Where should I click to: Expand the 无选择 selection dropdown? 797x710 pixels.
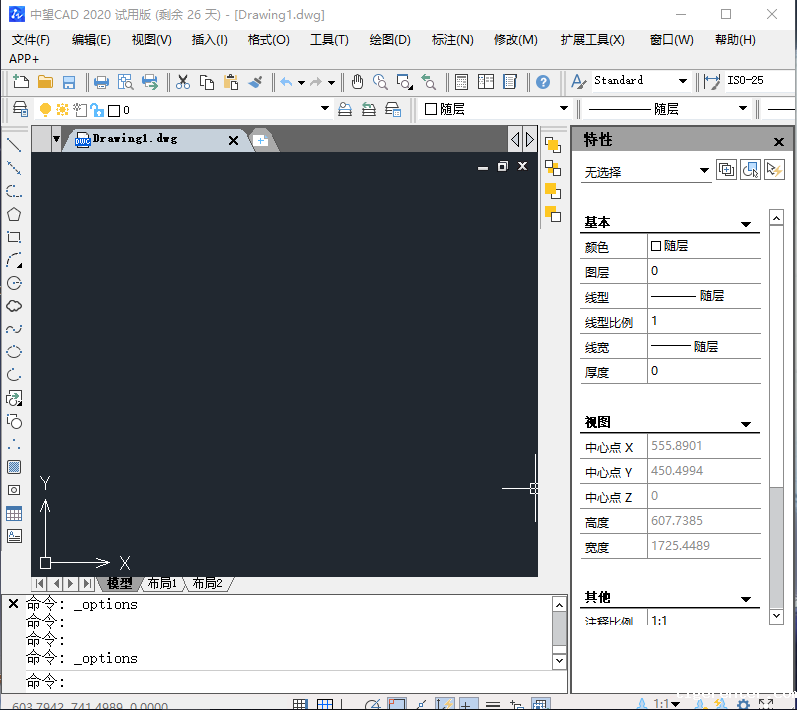coord(704,171)
